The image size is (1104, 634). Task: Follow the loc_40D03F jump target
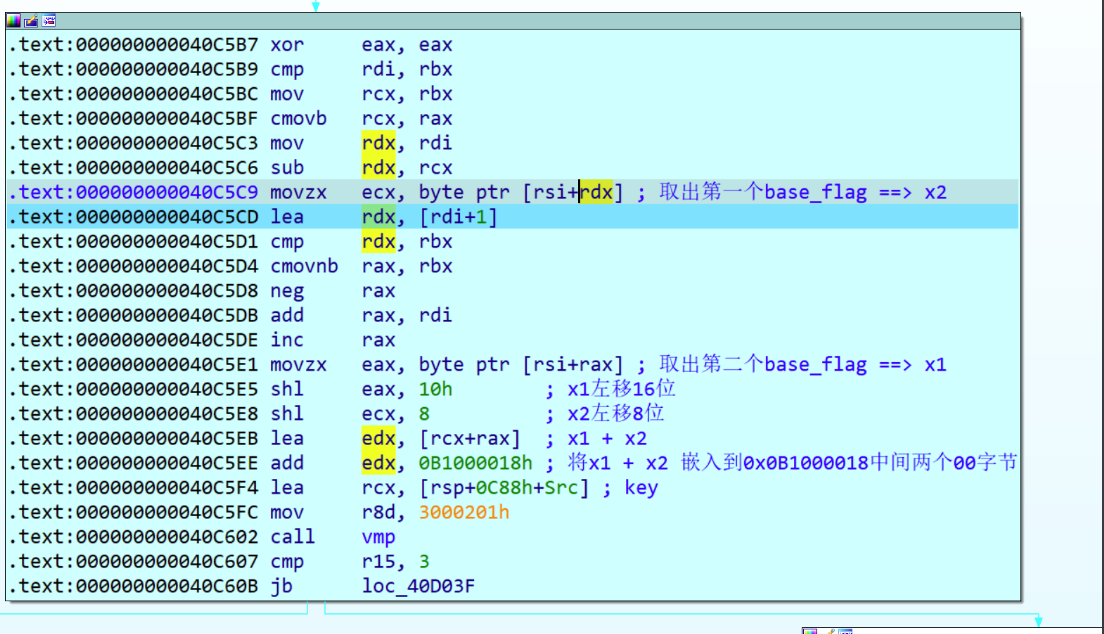click(418, 586)
